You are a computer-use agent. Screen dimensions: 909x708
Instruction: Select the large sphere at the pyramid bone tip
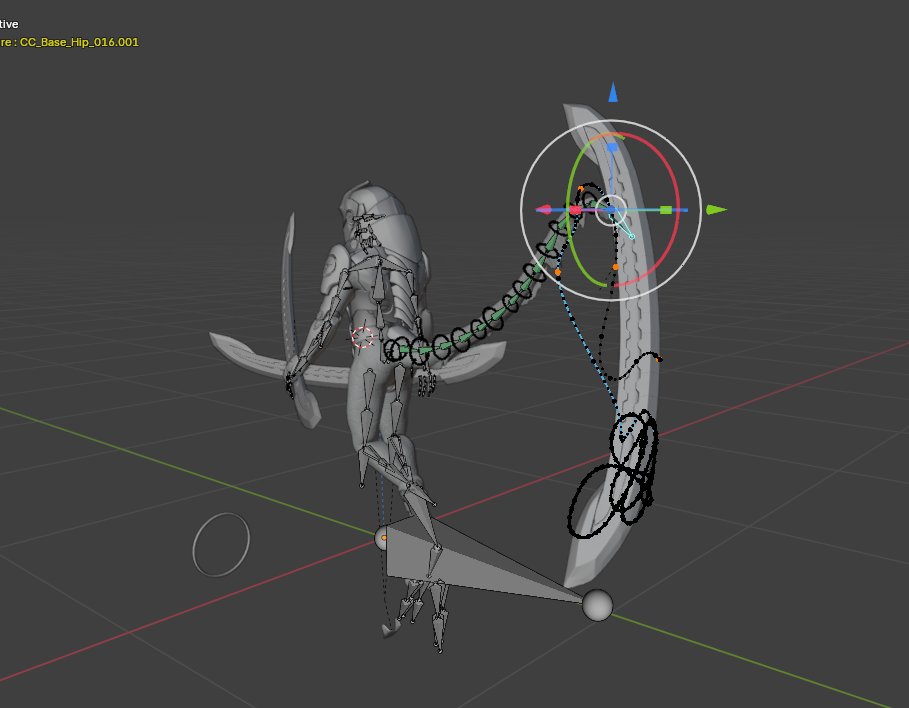[x=597, y=605]
